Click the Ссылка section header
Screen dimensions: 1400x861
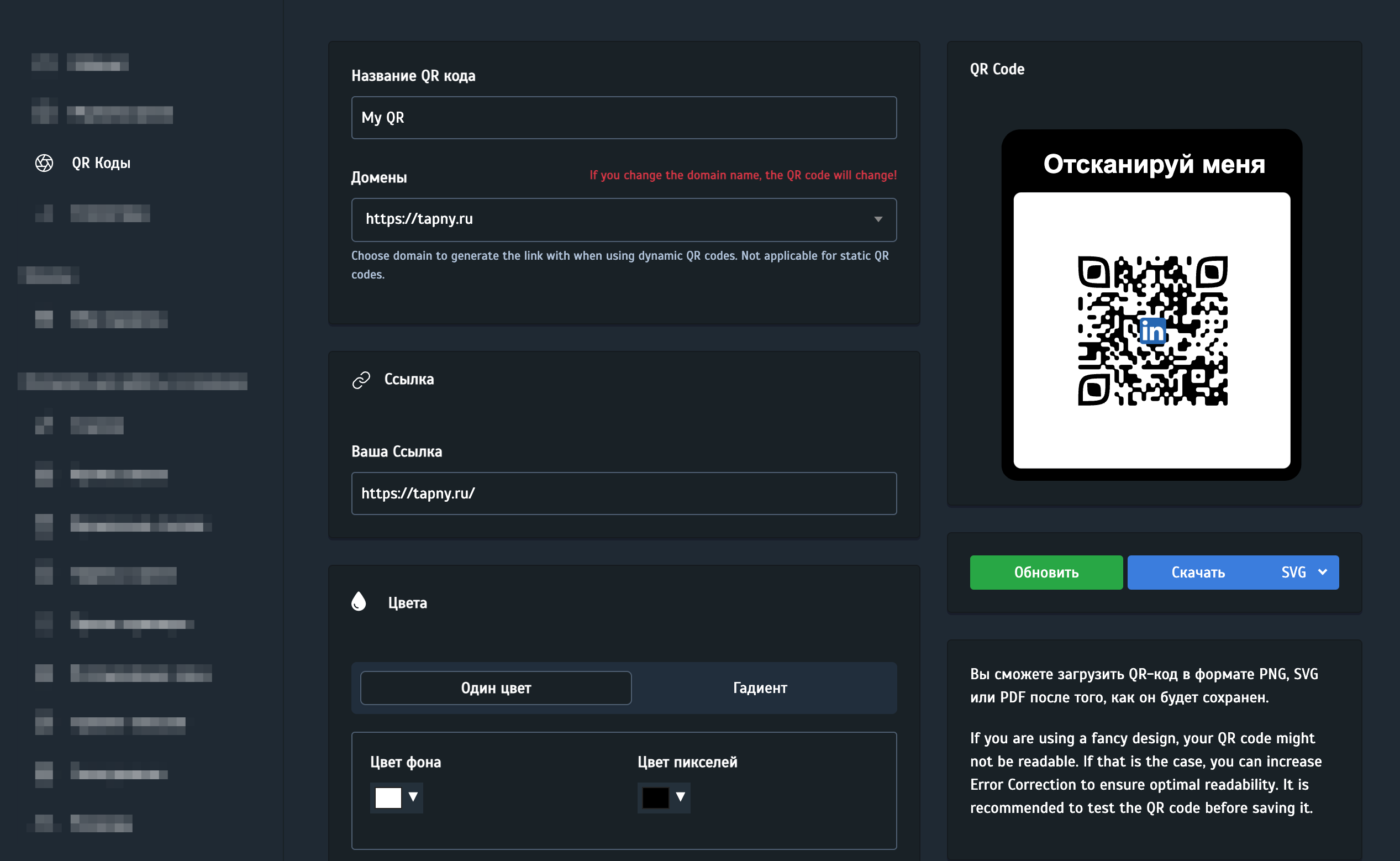click(409, 379)
